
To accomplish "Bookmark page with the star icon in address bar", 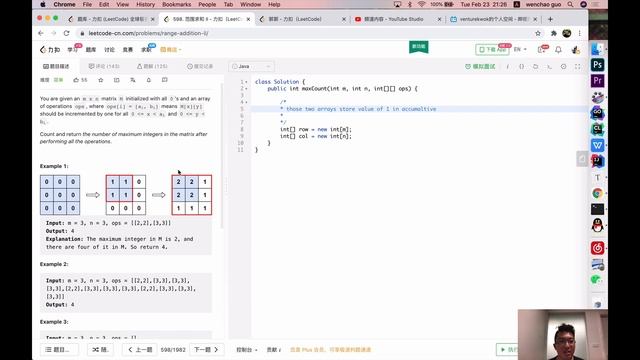I will point(538,33).
